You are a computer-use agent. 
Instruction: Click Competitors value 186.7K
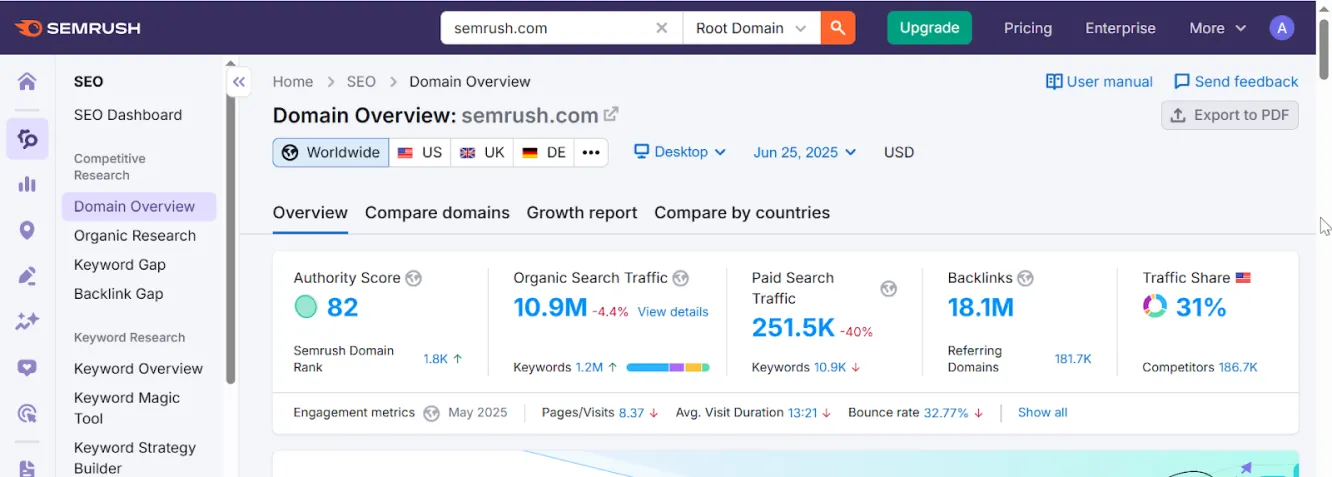(1238, 368)
